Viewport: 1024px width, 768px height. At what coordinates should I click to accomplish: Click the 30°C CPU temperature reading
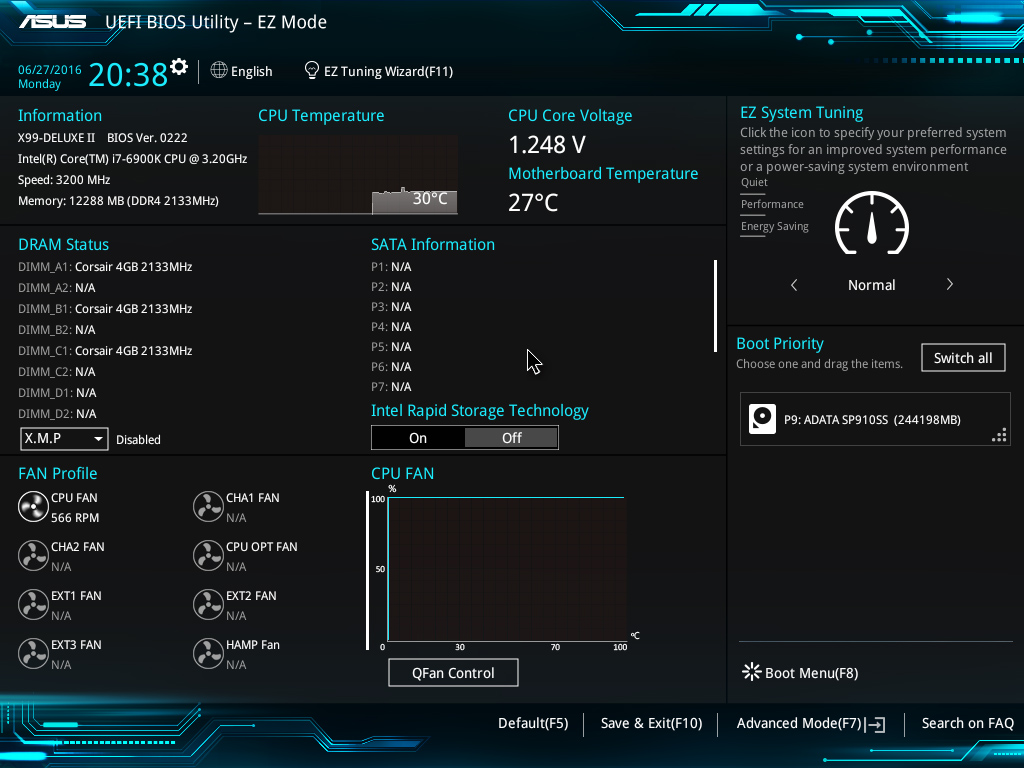coord(430,199)
